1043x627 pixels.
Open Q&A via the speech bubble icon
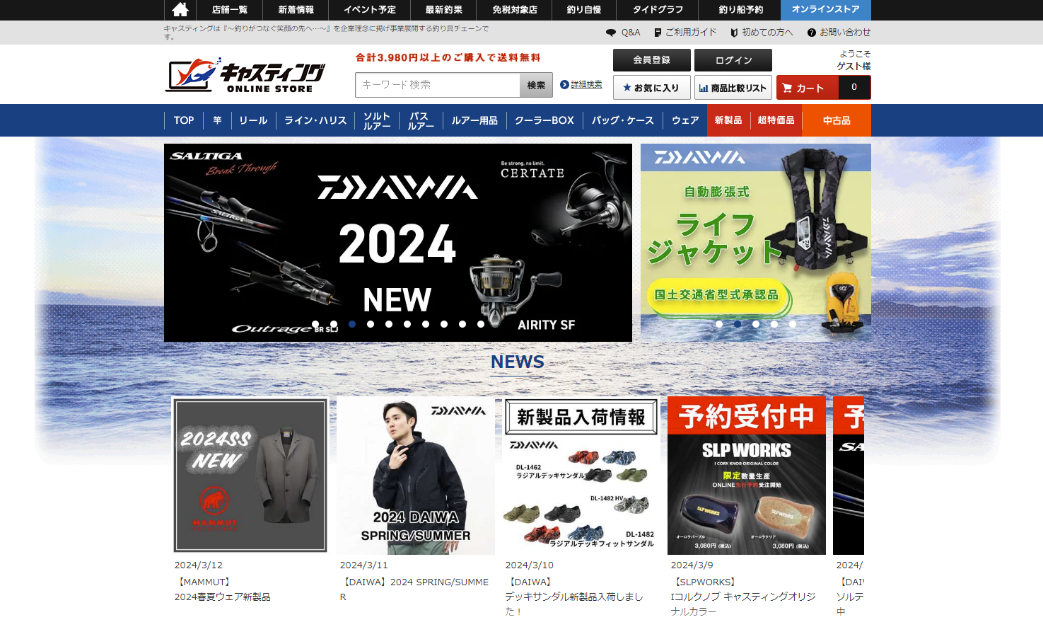pyautogui.click(x=611, y=32)
